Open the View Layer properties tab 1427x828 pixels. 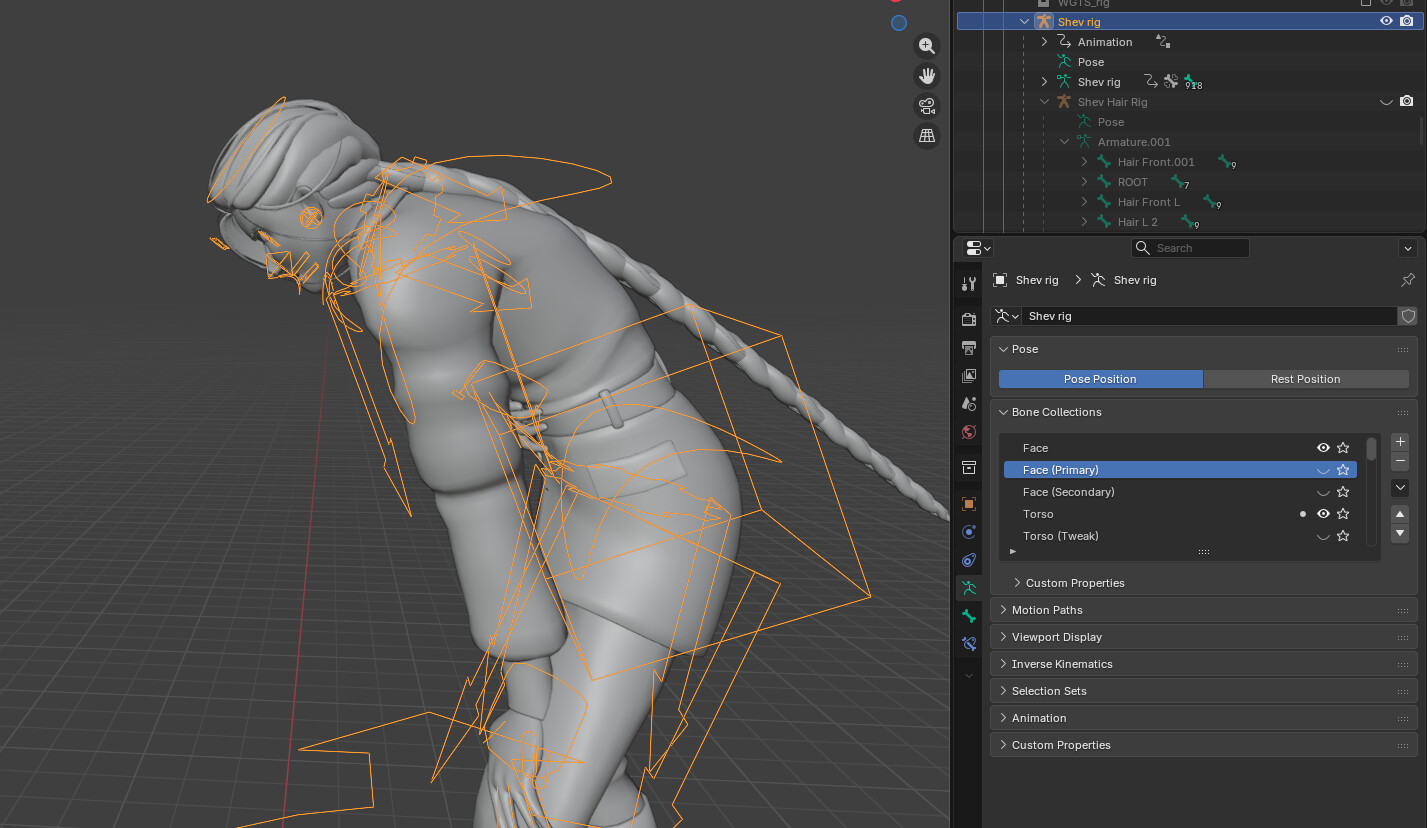(x=968, y=376)
